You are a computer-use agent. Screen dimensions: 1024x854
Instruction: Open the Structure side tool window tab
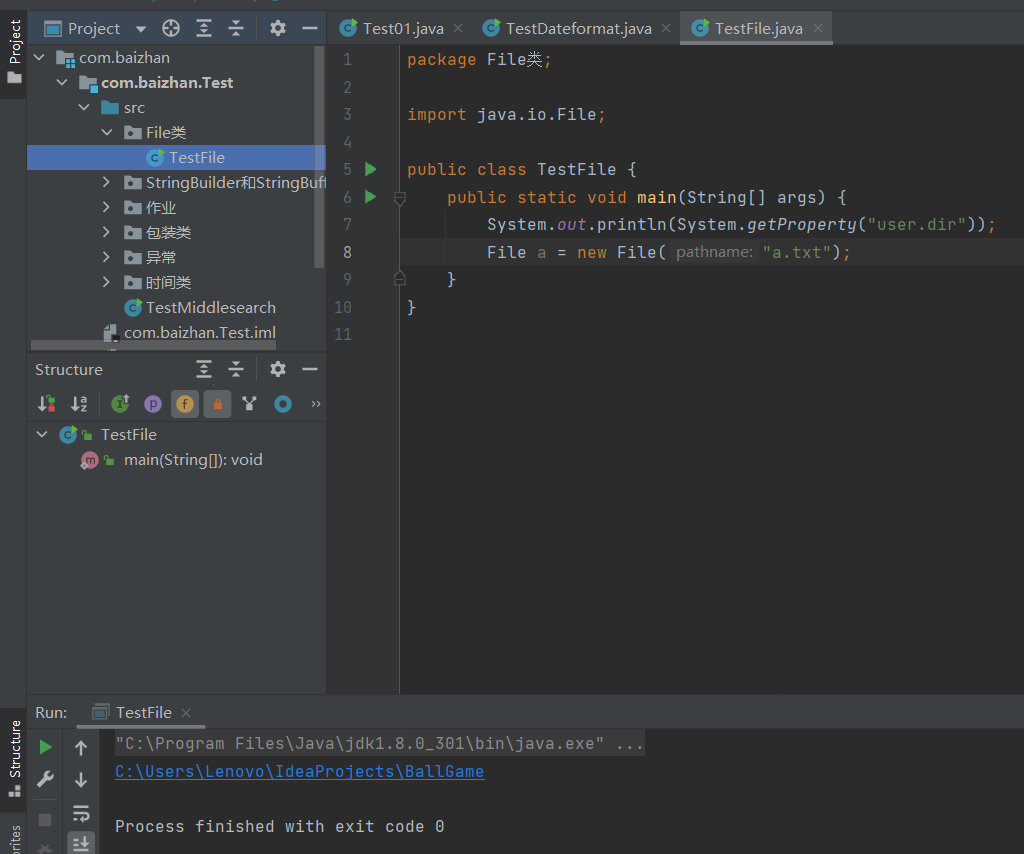pos(14,759)
